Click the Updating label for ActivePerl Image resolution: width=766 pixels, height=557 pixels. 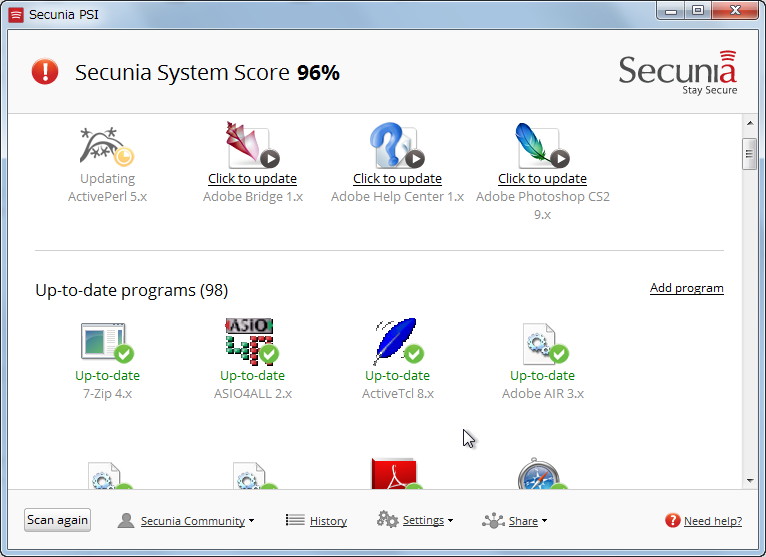[107, 179]
